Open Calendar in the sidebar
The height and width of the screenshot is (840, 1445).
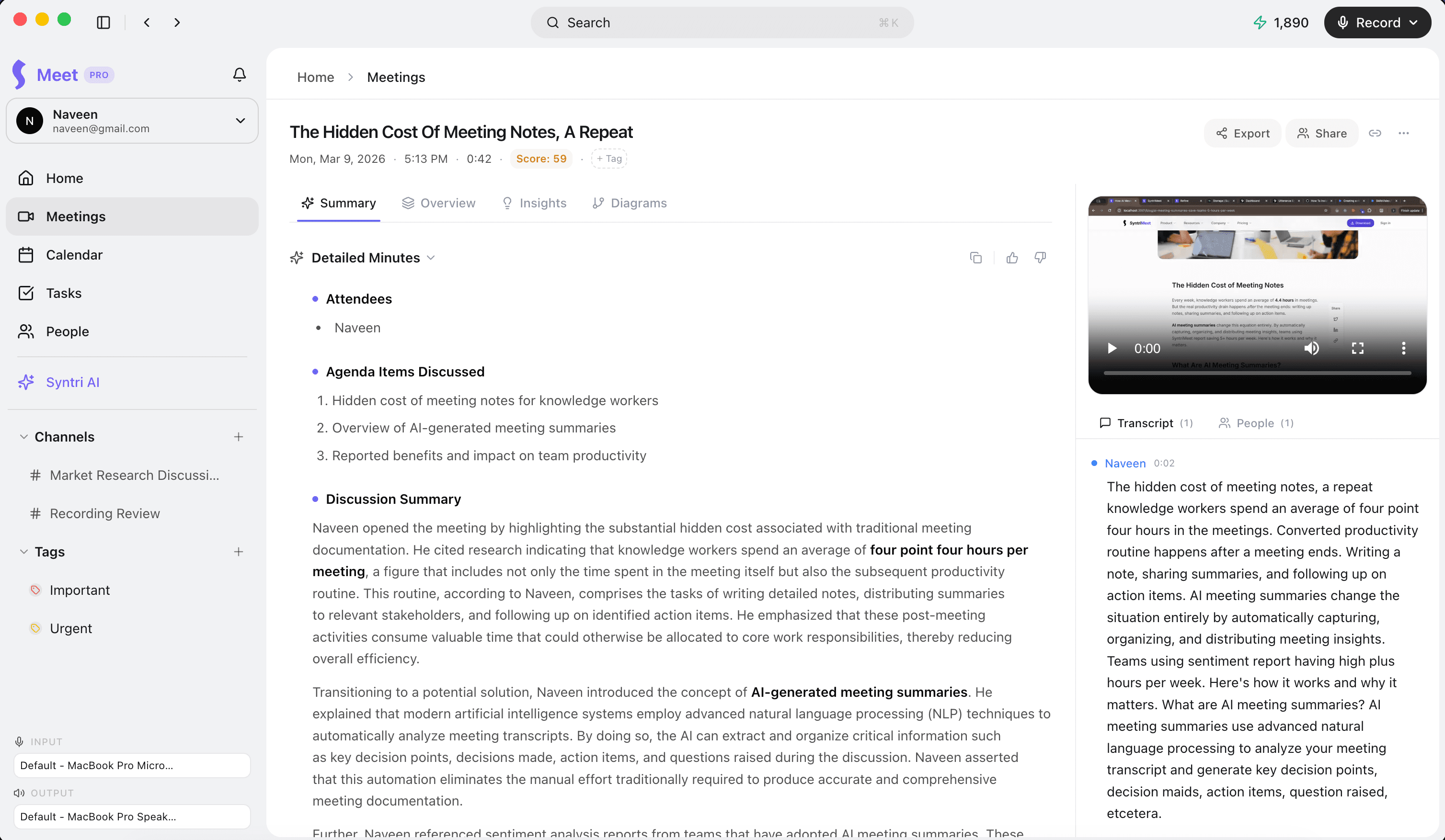tap(132, 255)
